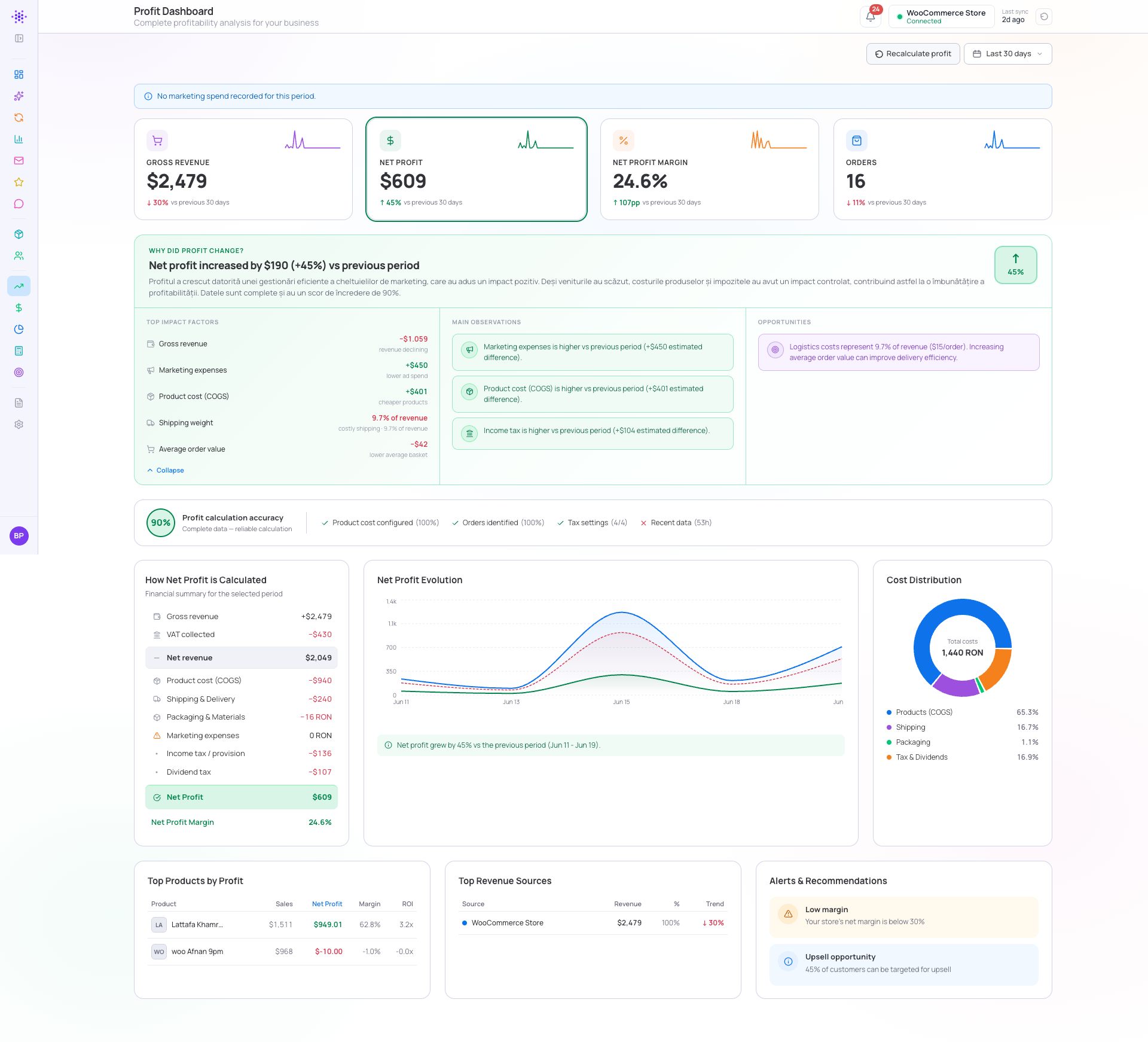Viewport: 1148px width, 1042px height.
Task: Click the WooCommerce Store connected button
Action: (941, 17)
